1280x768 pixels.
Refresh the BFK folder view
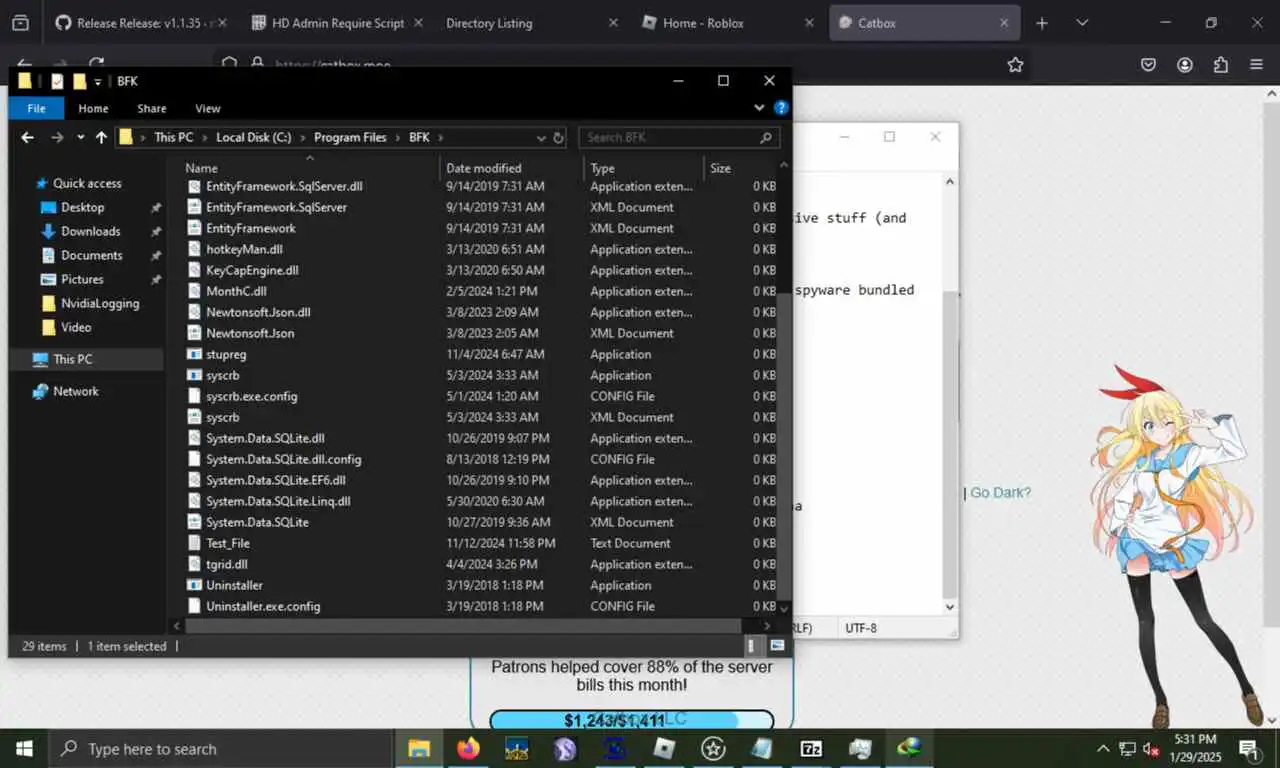(559, 138)
